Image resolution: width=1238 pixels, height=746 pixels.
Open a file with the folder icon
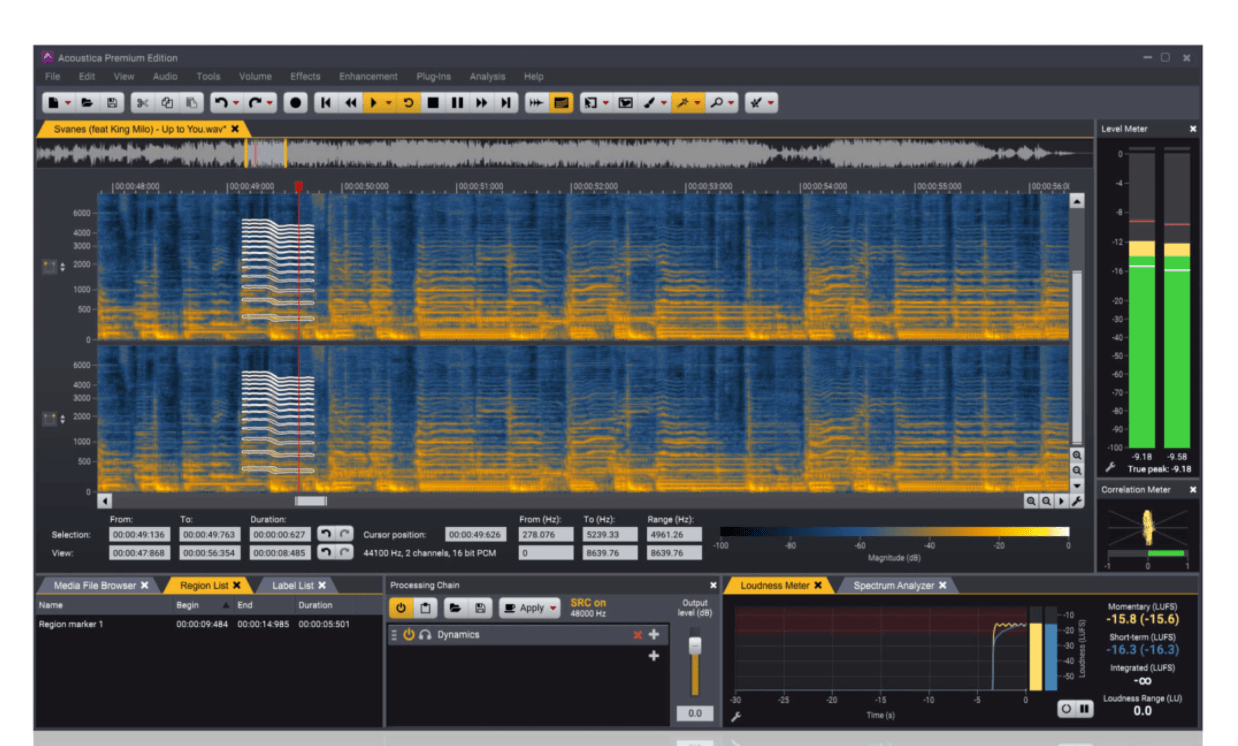[x=87, y=102]
